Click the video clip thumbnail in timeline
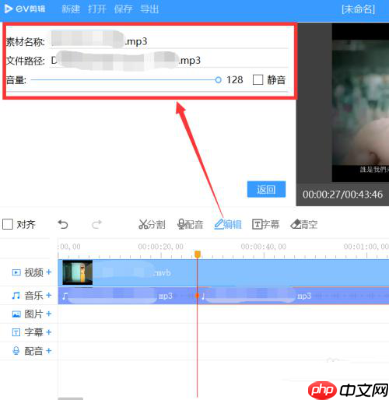 pyautogui.click(x=78, y=273)
